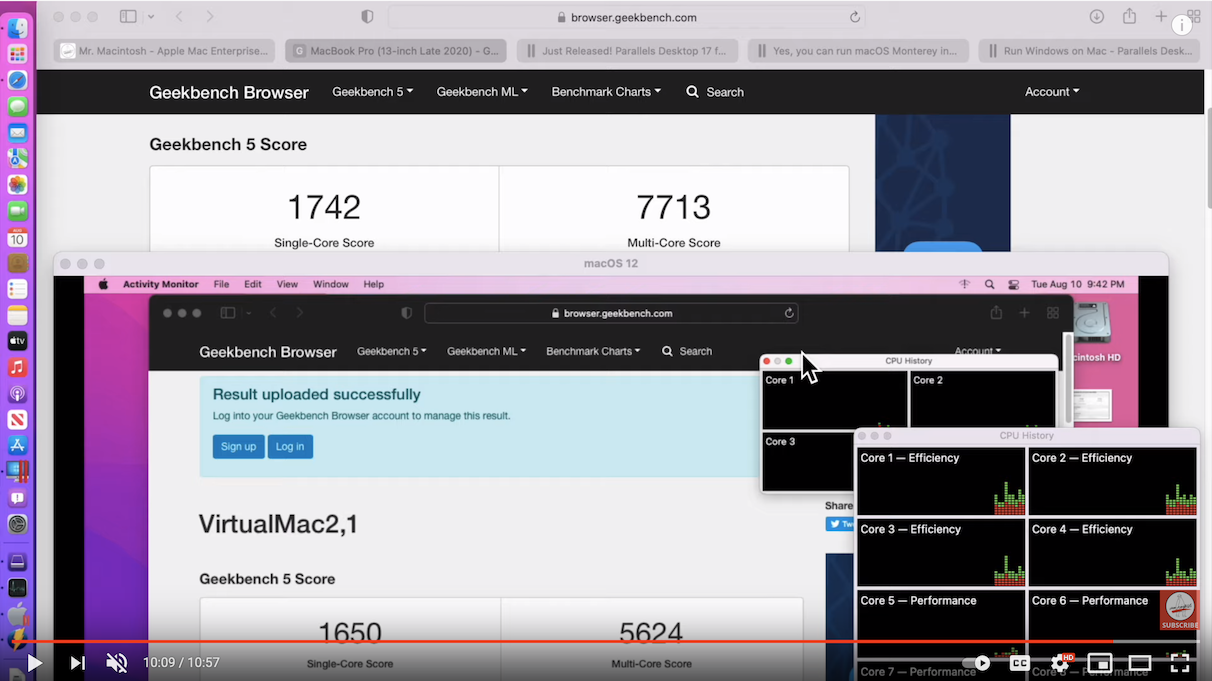
Task: Open Finder from the Dock
Action: (17, 27)
